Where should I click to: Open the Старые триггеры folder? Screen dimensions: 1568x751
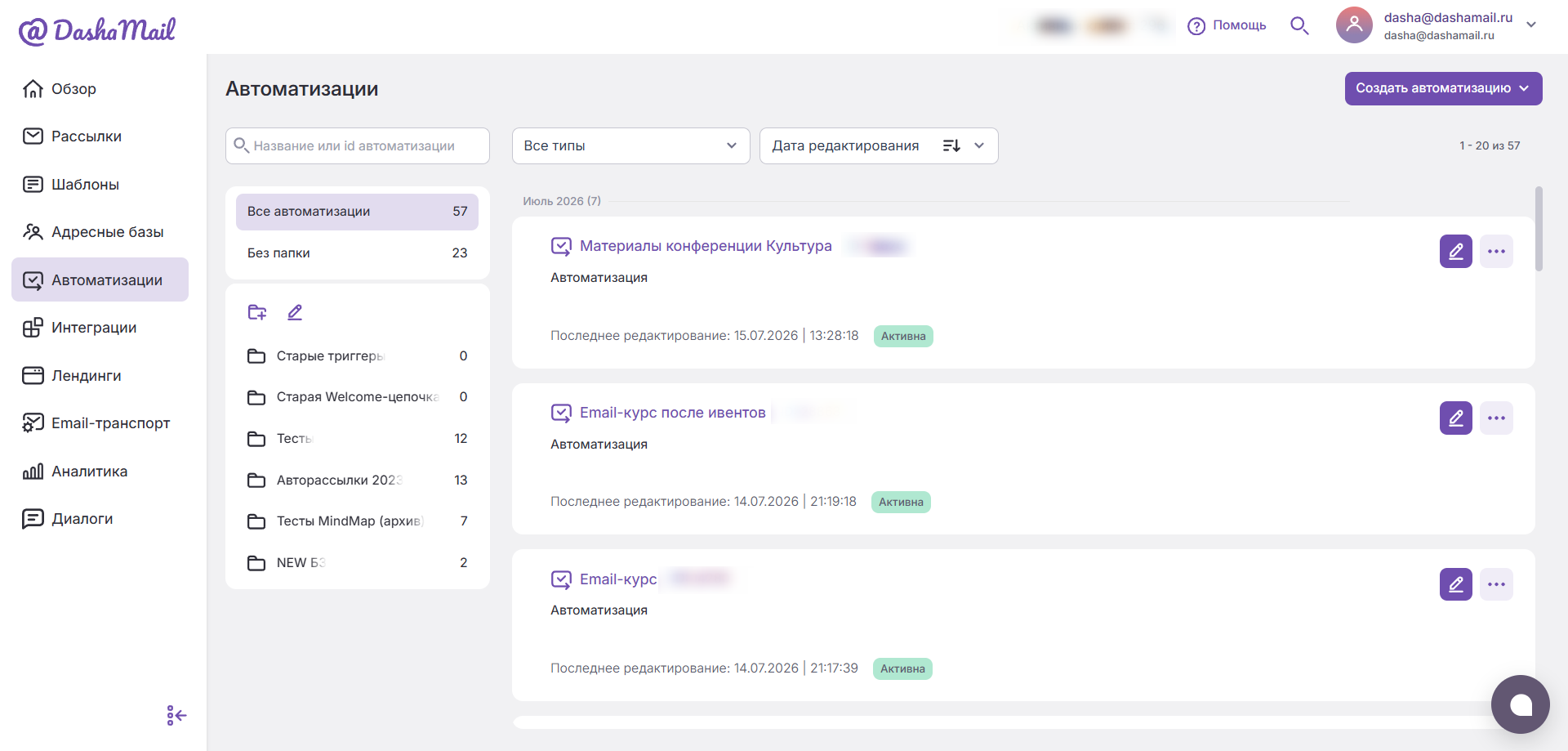[x=357, y=356]
